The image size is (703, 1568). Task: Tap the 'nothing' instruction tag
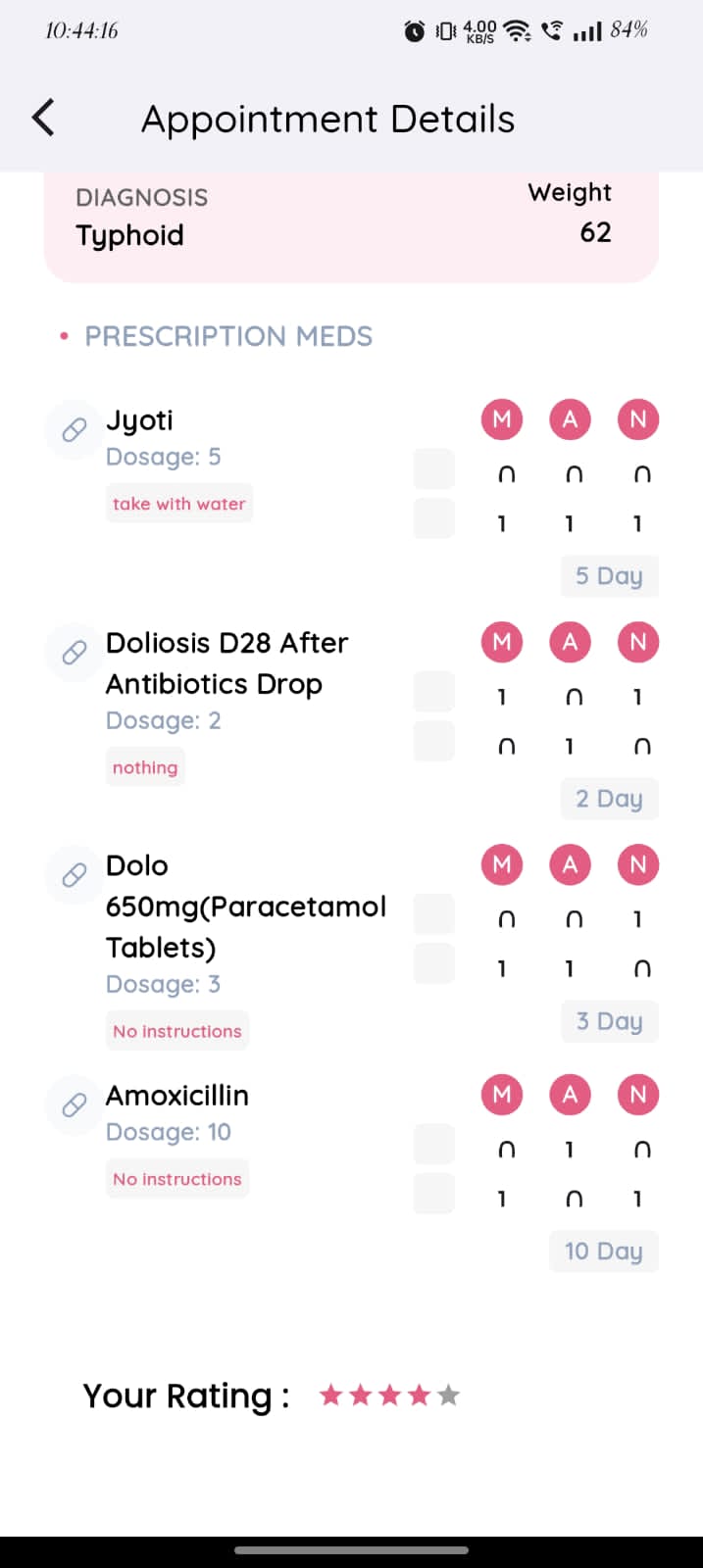[145, 767]
